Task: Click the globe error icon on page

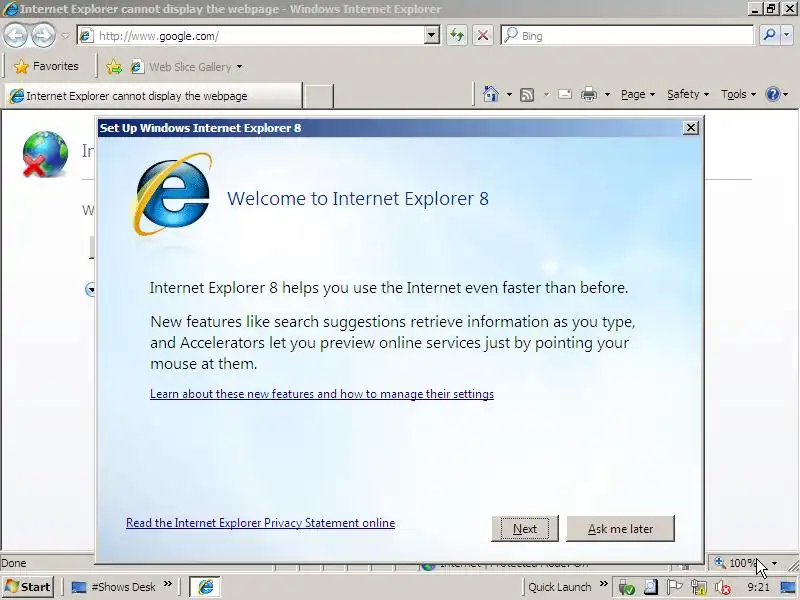Action: click(45, 154)
